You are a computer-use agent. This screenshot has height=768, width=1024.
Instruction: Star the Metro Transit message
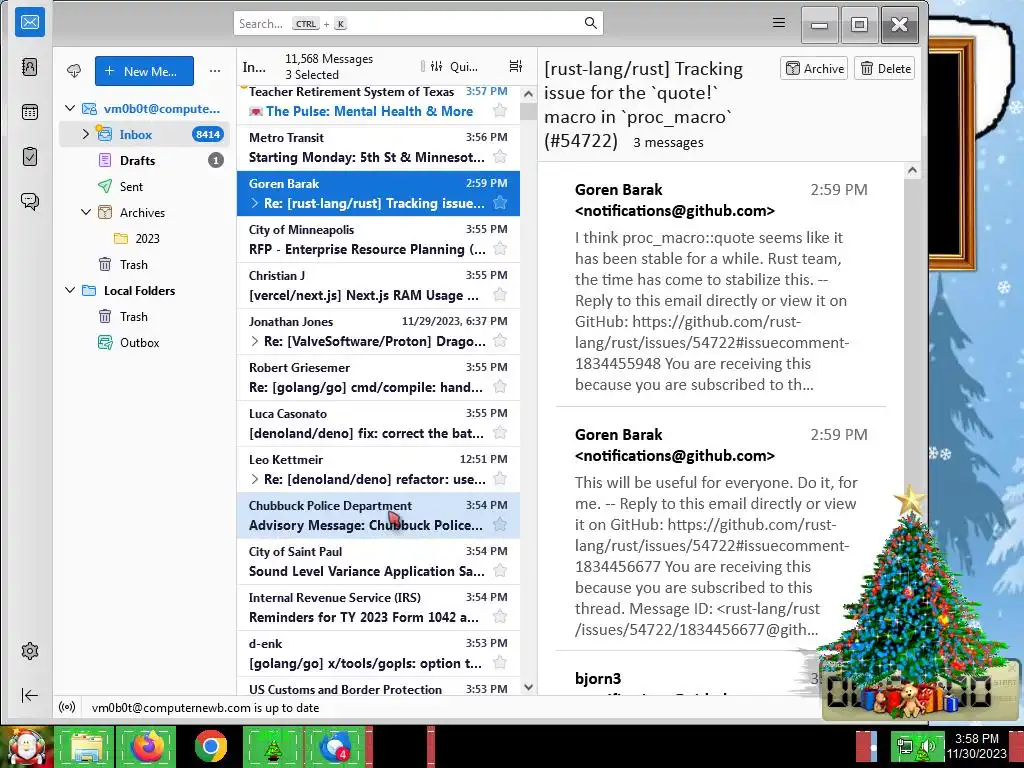[500, 157]
